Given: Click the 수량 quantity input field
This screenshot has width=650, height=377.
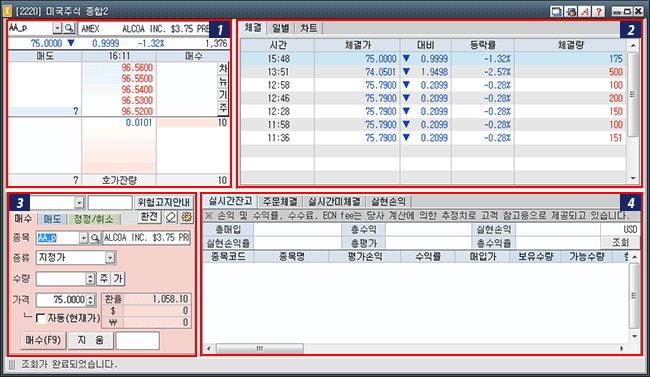Looking at the screenshot, I should 61,279.
